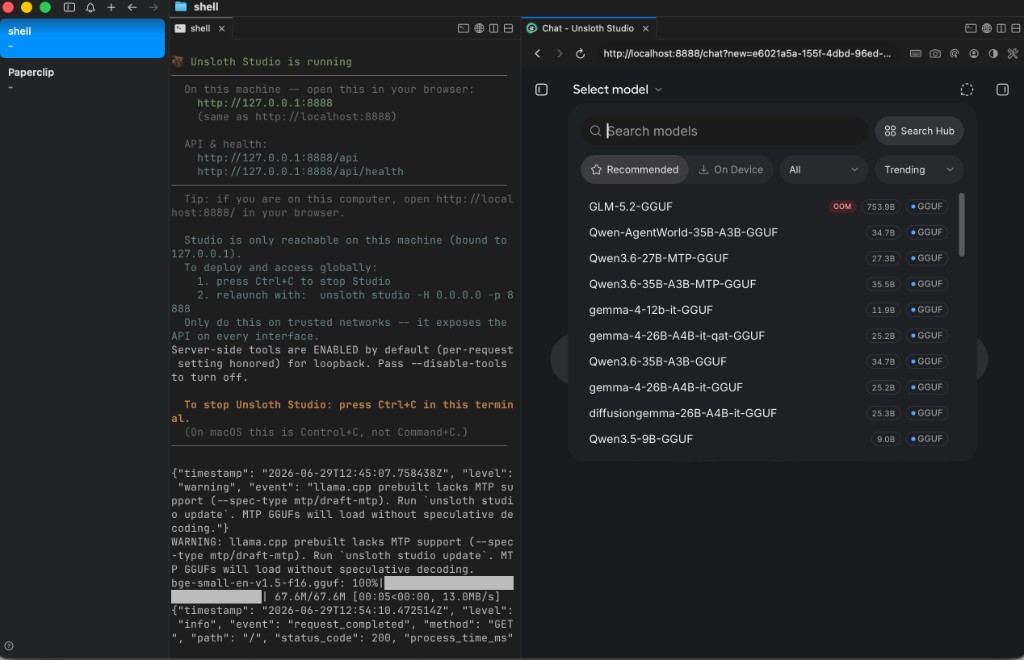The height and width of the screenshot is (660, 1024).
Task: Click the help icon at bottom left
Action: [9, 646]
